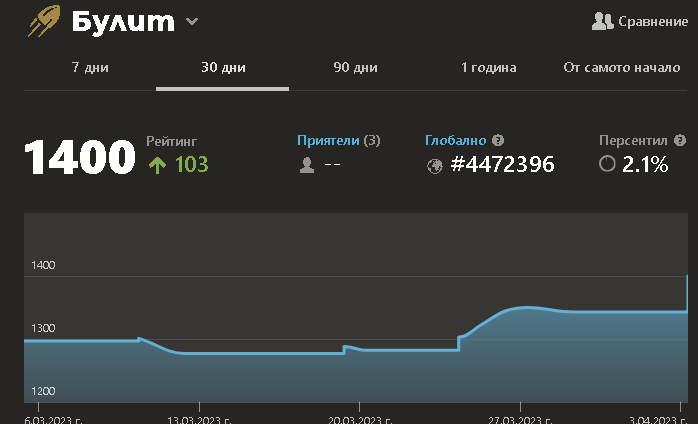Click the green 103 rating change
The width and height of the screenshot is (698, 424).
pyautogui.click(x=191, y=164)
